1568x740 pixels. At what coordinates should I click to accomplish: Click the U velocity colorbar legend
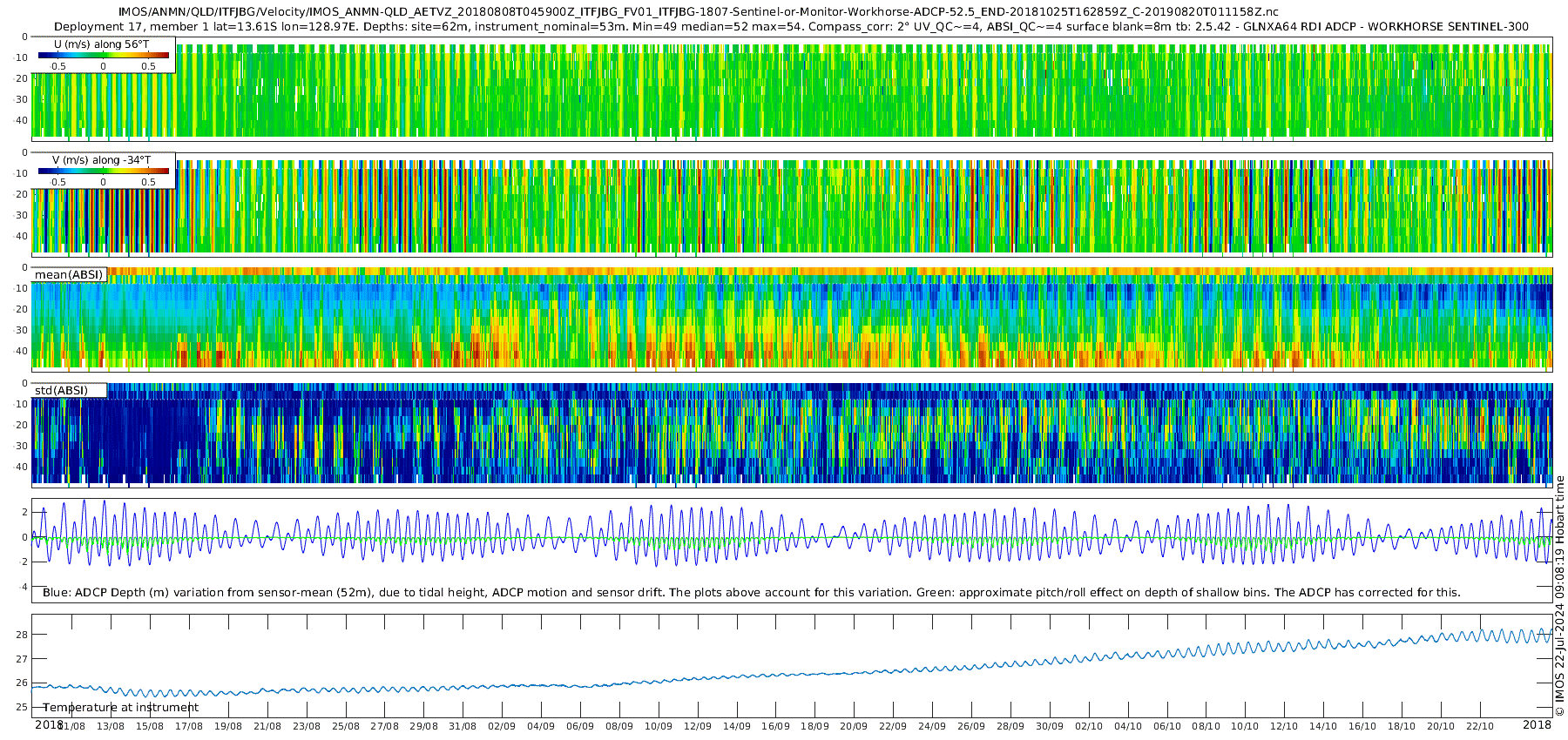(x=104, y=55)
